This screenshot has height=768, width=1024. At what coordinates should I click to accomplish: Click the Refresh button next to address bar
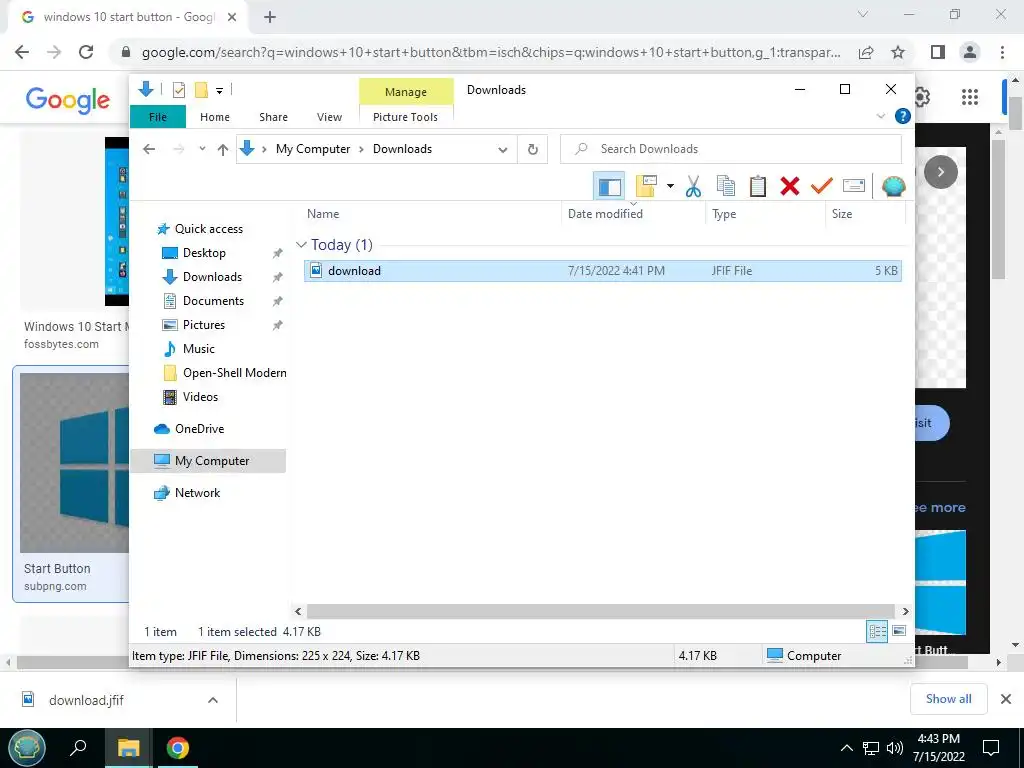tap(533, 149)
